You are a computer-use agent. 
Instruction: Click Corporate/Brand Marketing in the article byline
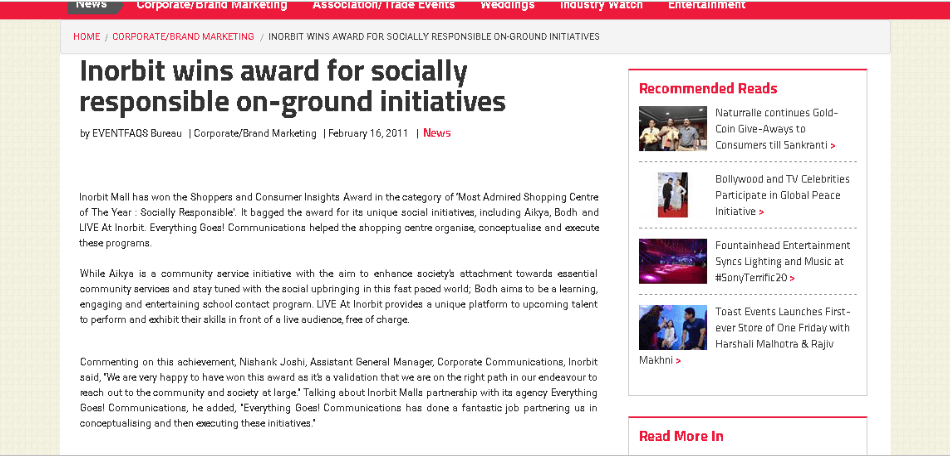tap(255, 133)
